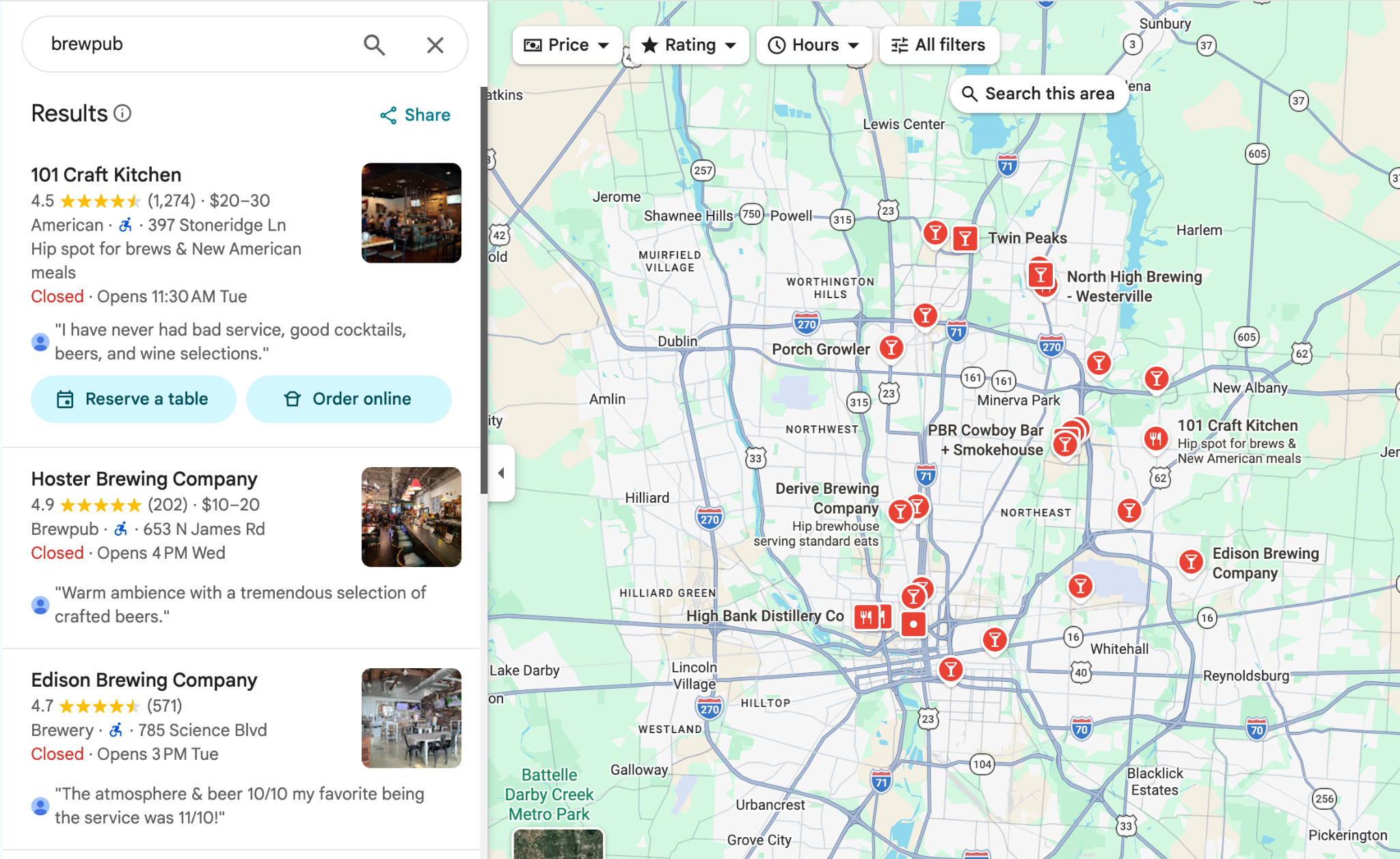Click 101 Craft Kitchen photo thumbnail
Screen dimensions: 1400x859
coord(412,213)
